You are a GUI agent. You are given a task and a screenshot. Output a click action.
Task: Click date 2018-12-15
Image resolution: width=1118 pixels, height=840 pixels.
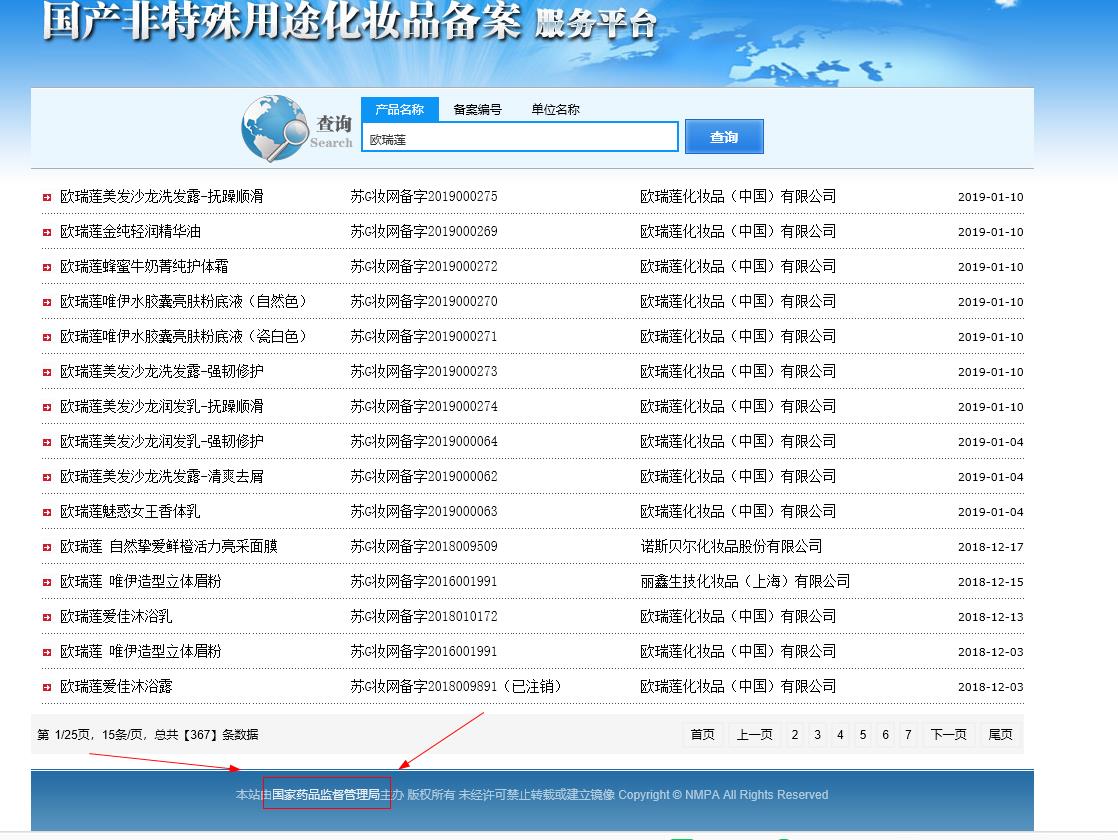click(990, 582)
